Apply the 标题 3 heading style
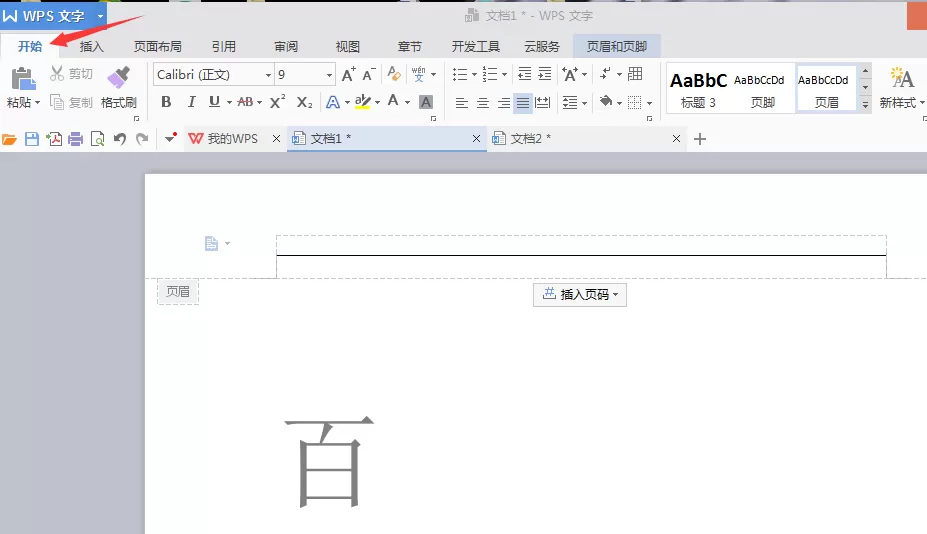This screenshot has width=927, height=534. (698, 89)
